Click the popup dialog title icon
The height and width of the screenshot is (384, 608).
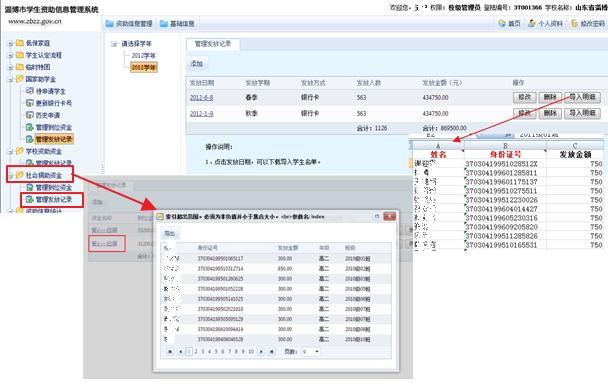pyautogui.click(x=160, y=216)
